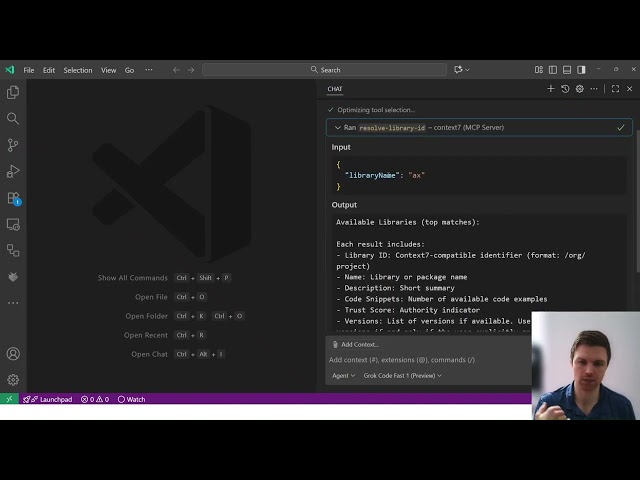The image size is (640, 480).
Task: Open the Source Control view
Action: (x=13, y=145)
